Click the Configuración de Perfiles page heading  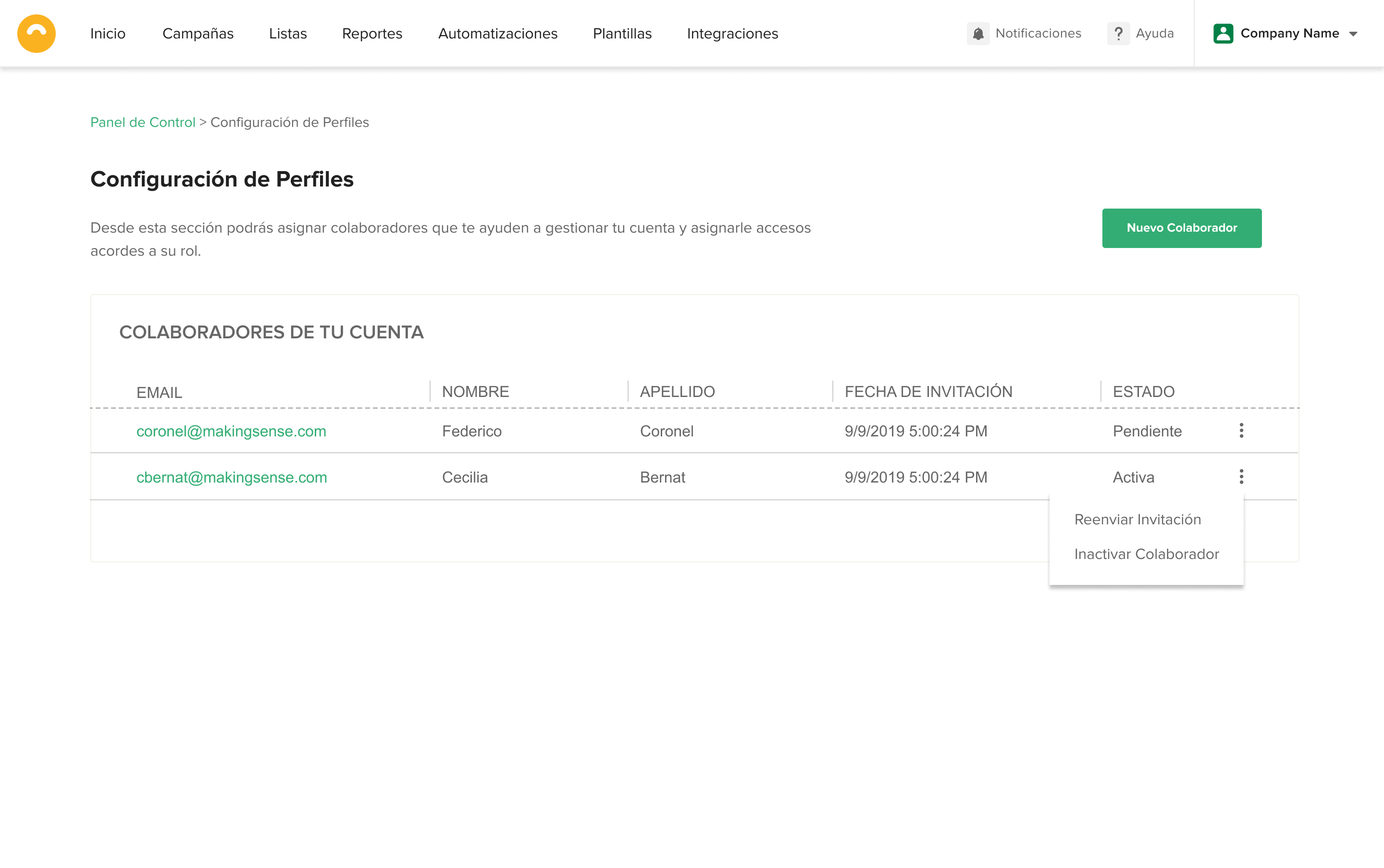point(222,180)
